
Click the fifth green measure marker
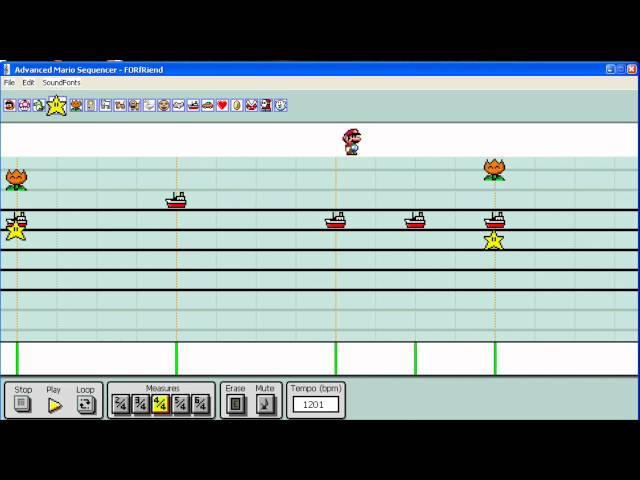point(495,359)
